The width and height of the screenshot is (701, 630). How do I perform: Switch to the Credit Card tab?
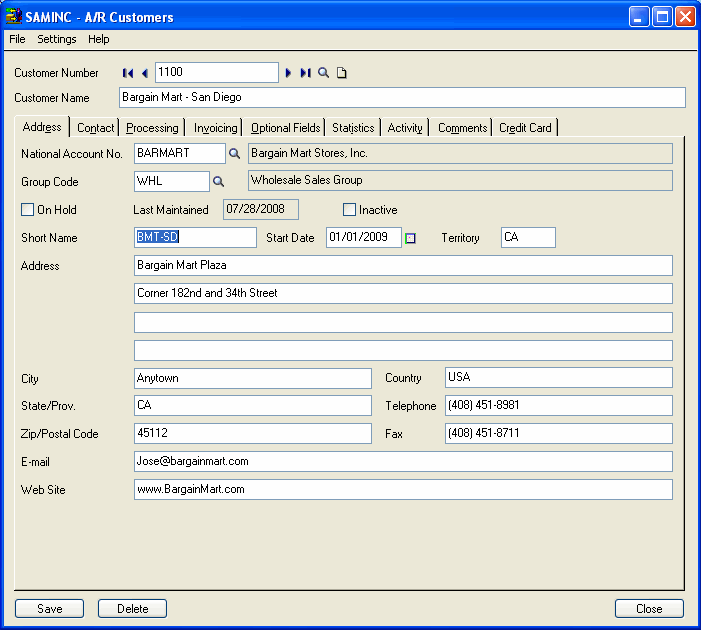(526, 128)
